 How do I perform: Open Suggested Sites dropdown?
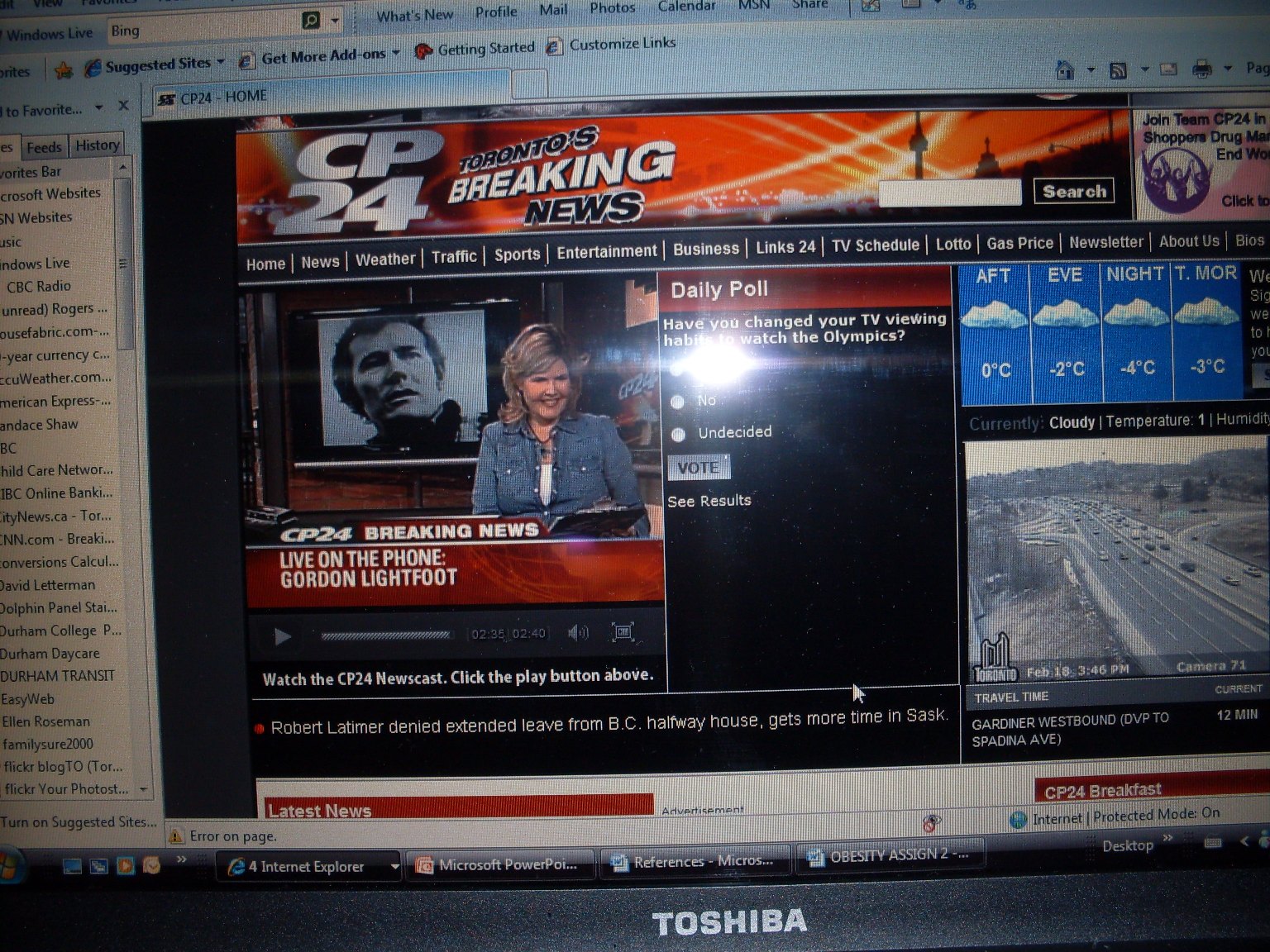point(221,62)
